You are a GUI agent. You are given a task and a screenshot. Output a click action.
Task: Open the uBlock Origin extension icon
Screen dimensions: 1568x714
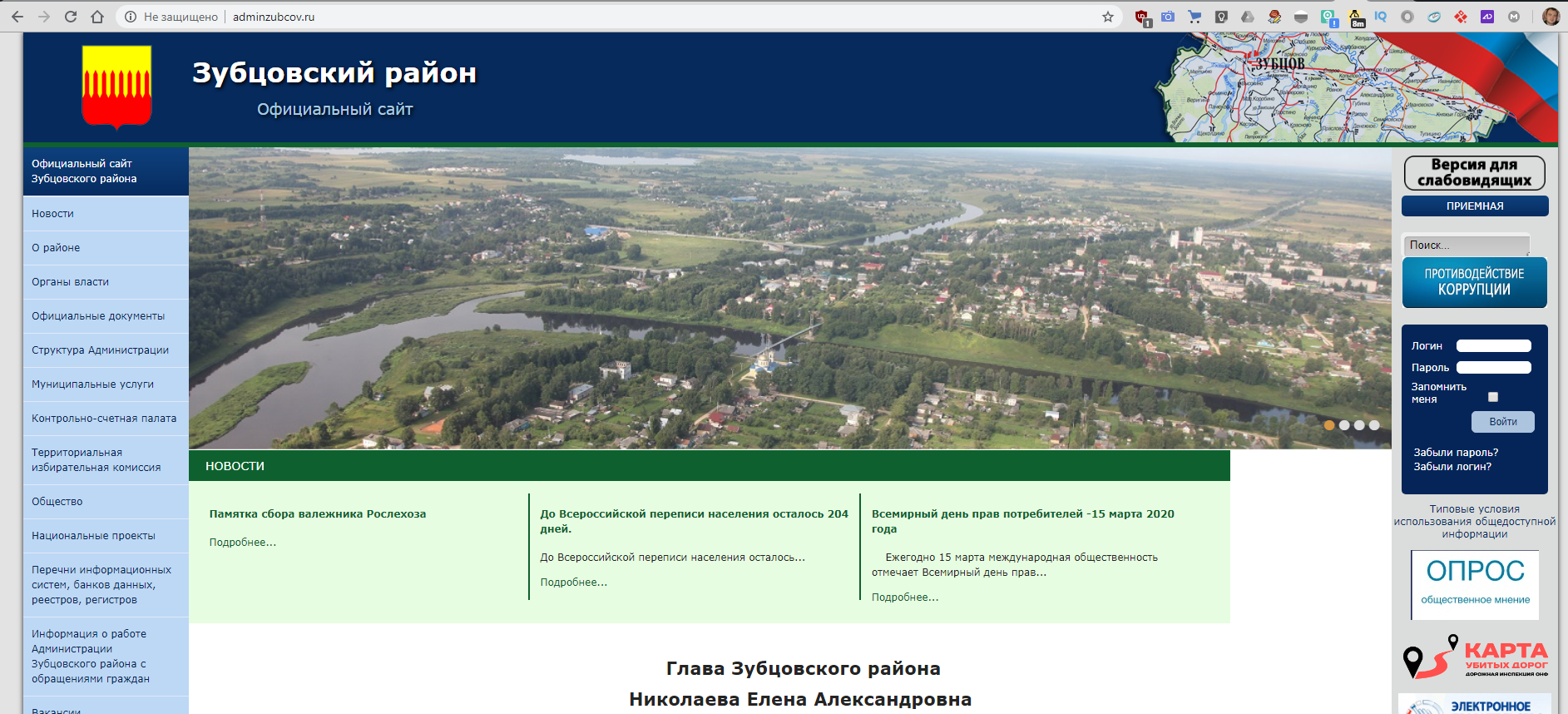(x=1142, y=17)
